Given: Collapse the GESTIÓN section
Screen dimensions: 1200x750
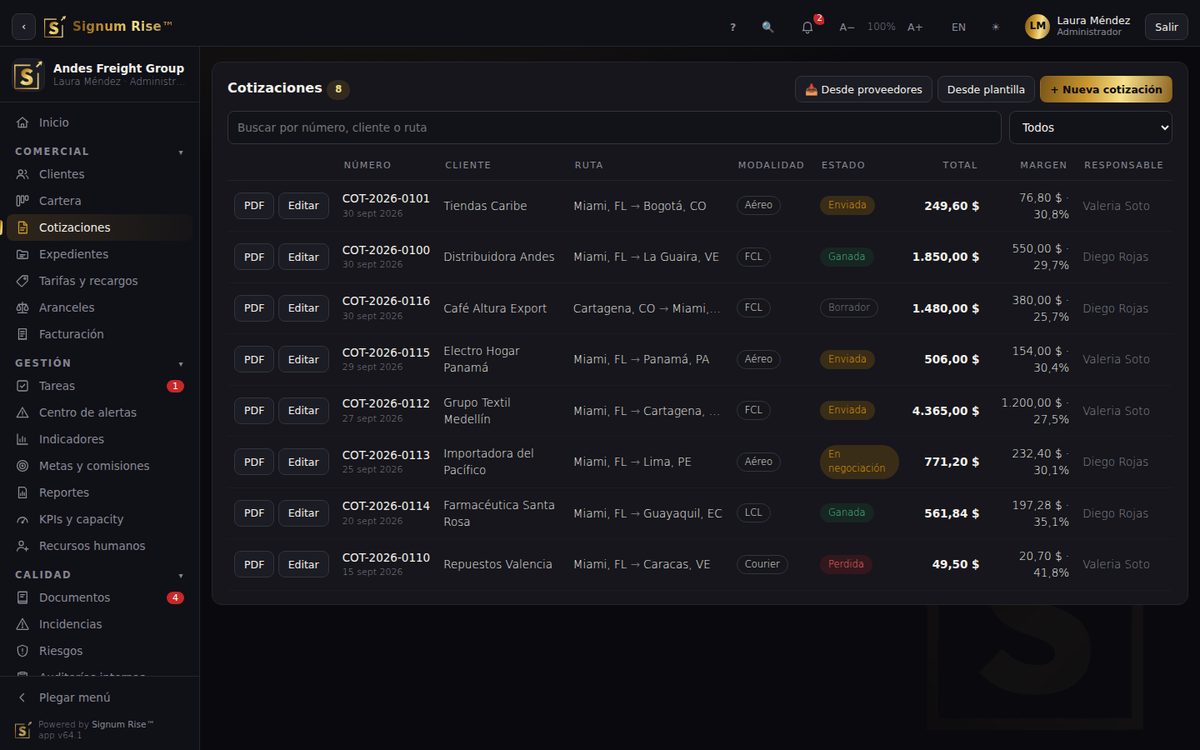Looking at the screenshot, I should click(x=100, y=363).
